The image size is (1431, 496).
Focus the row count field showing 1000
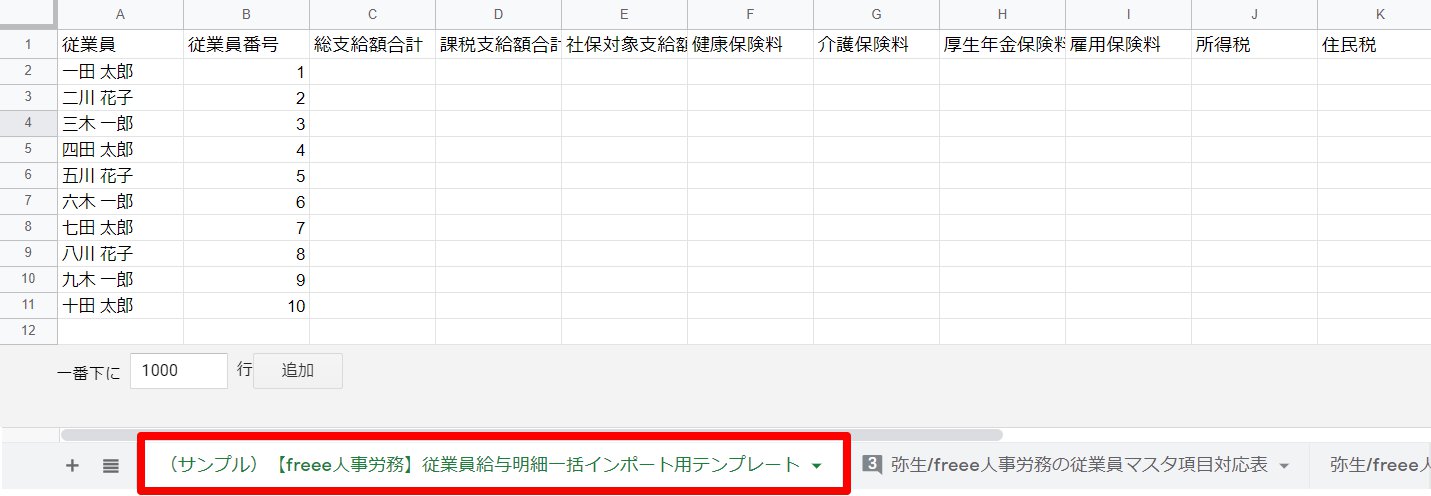[179, 370]
